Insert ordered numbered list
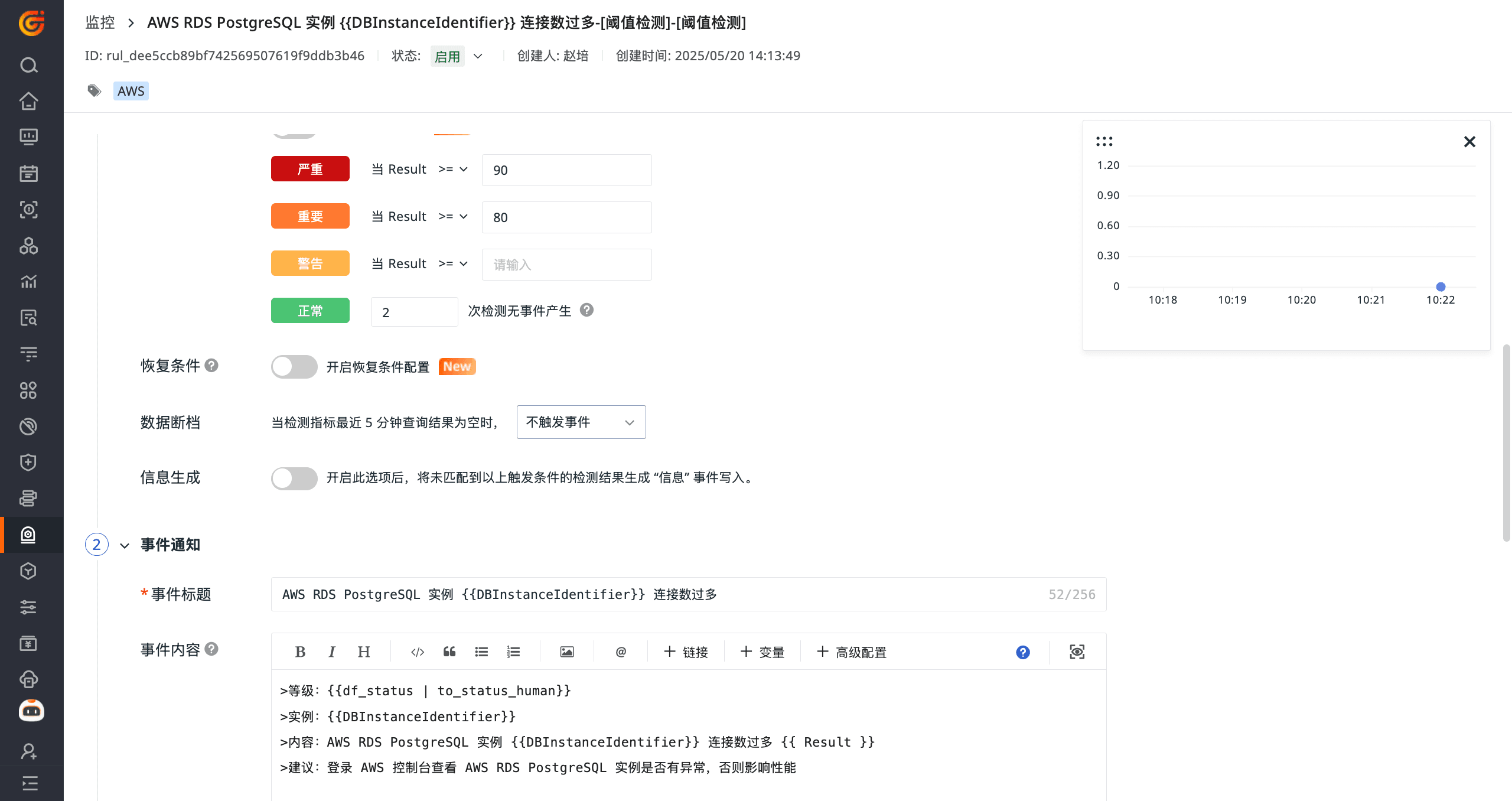This screenshot has height=801, width=1512. tap(513, 652)
